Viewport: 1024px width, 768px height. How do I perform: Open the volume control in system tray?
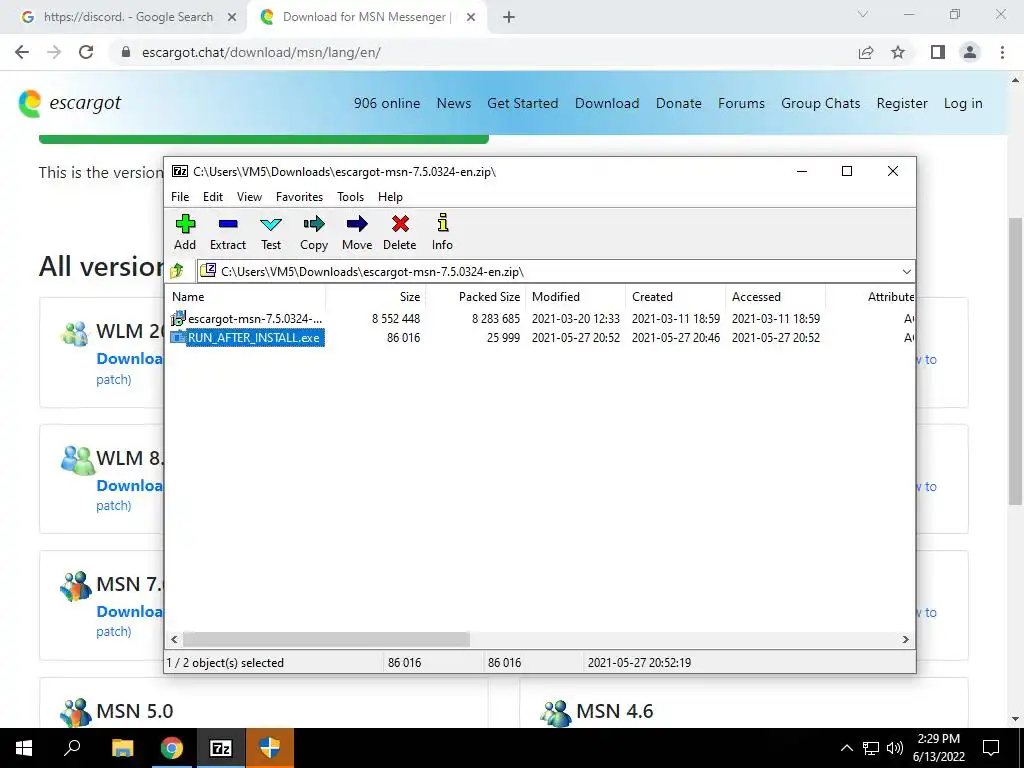point(895,748)
